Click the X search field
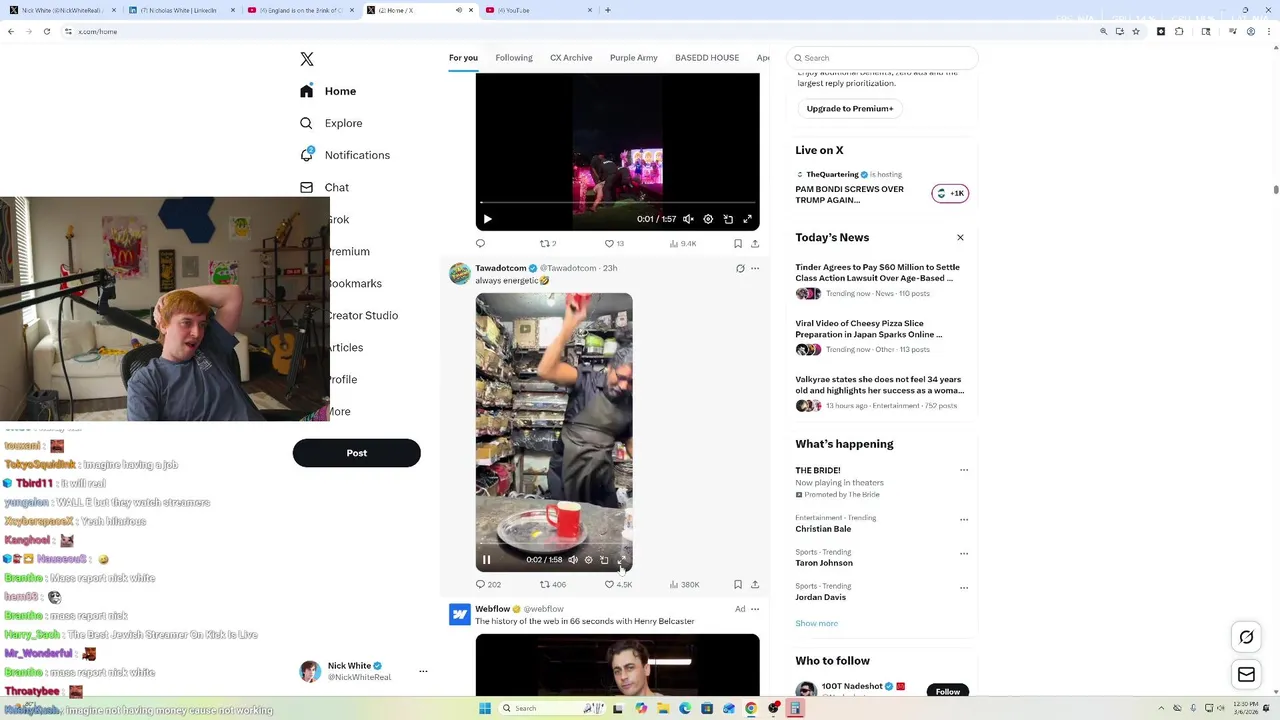The height and width of the screenshot is (720, 1280). point(882,58)
